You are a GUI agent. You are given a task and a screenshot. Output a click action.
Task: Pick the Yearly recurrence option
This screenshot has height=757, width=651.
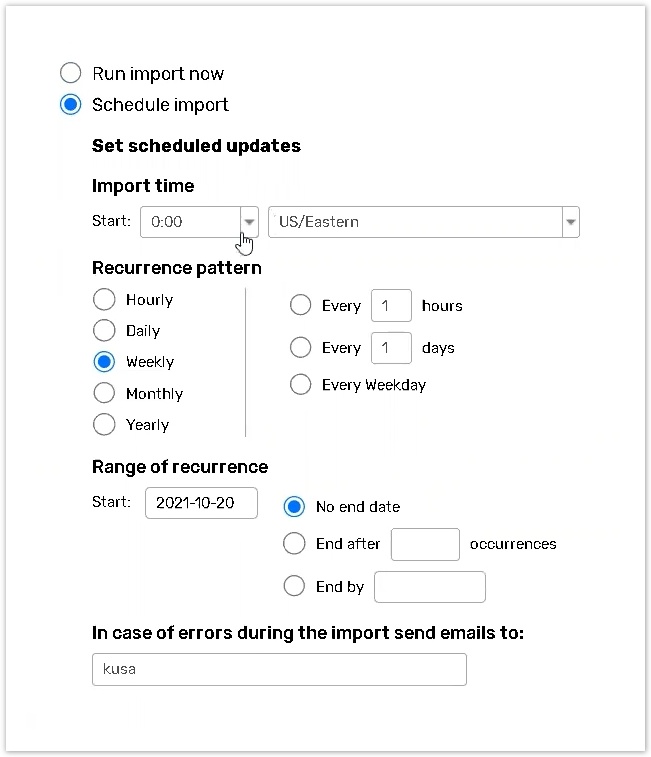(x=104, y=425)
